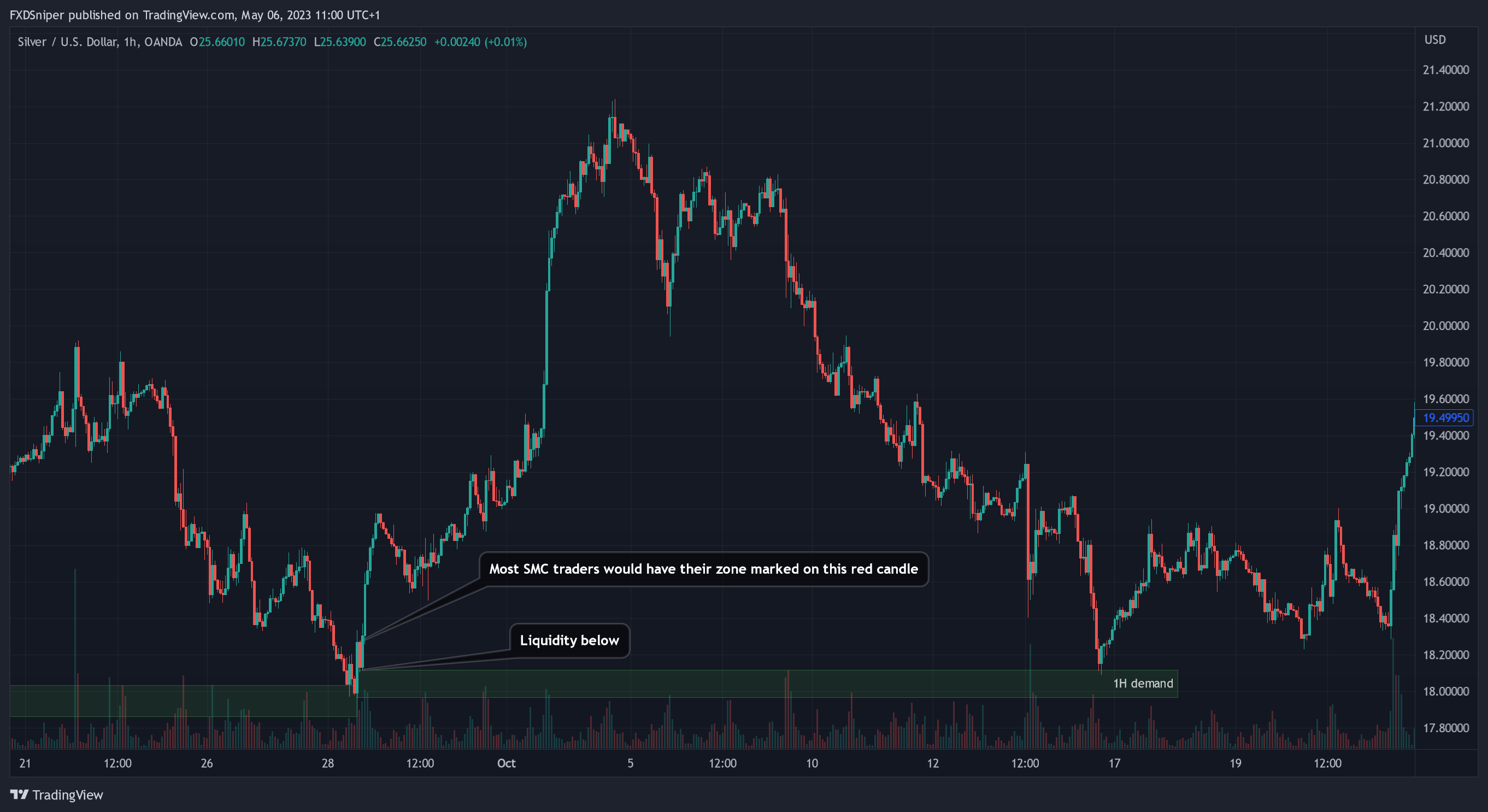Select the 20.00000 price scale label
This screenshot has width=1488, height=812.
pyautogui.click(x=1445, y=326)
